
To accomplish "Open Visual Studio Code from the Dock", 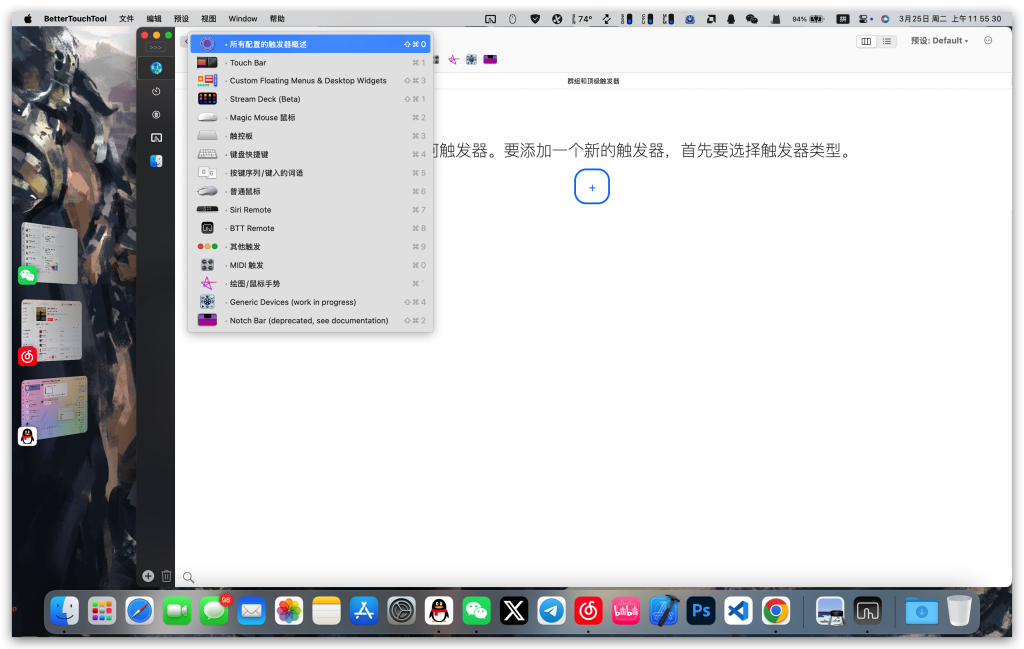I will coord(738,611).
